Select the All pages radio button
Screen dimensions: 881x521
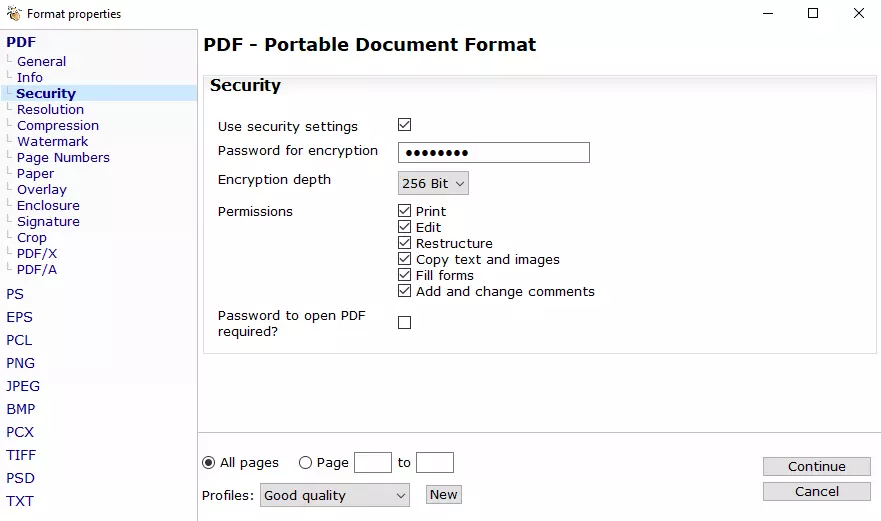(x=209, y=463)
